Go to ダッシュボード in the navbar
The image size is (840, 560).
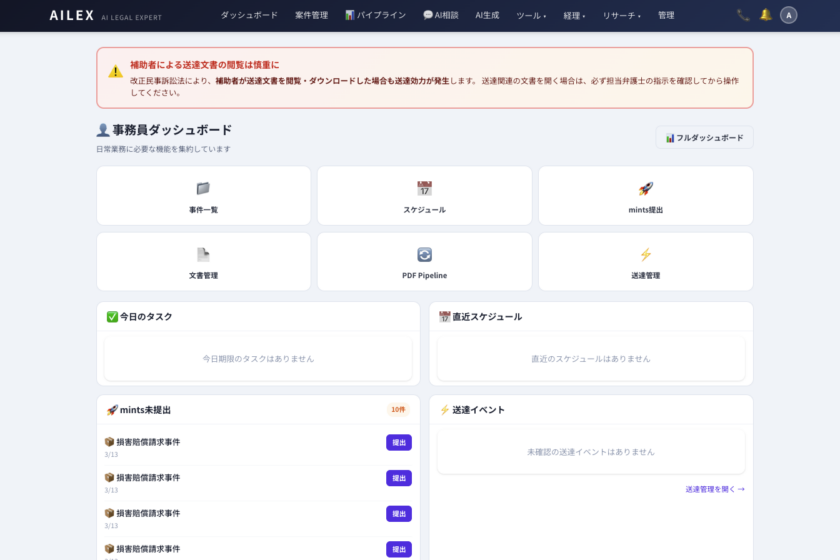(x=249, y=16)
